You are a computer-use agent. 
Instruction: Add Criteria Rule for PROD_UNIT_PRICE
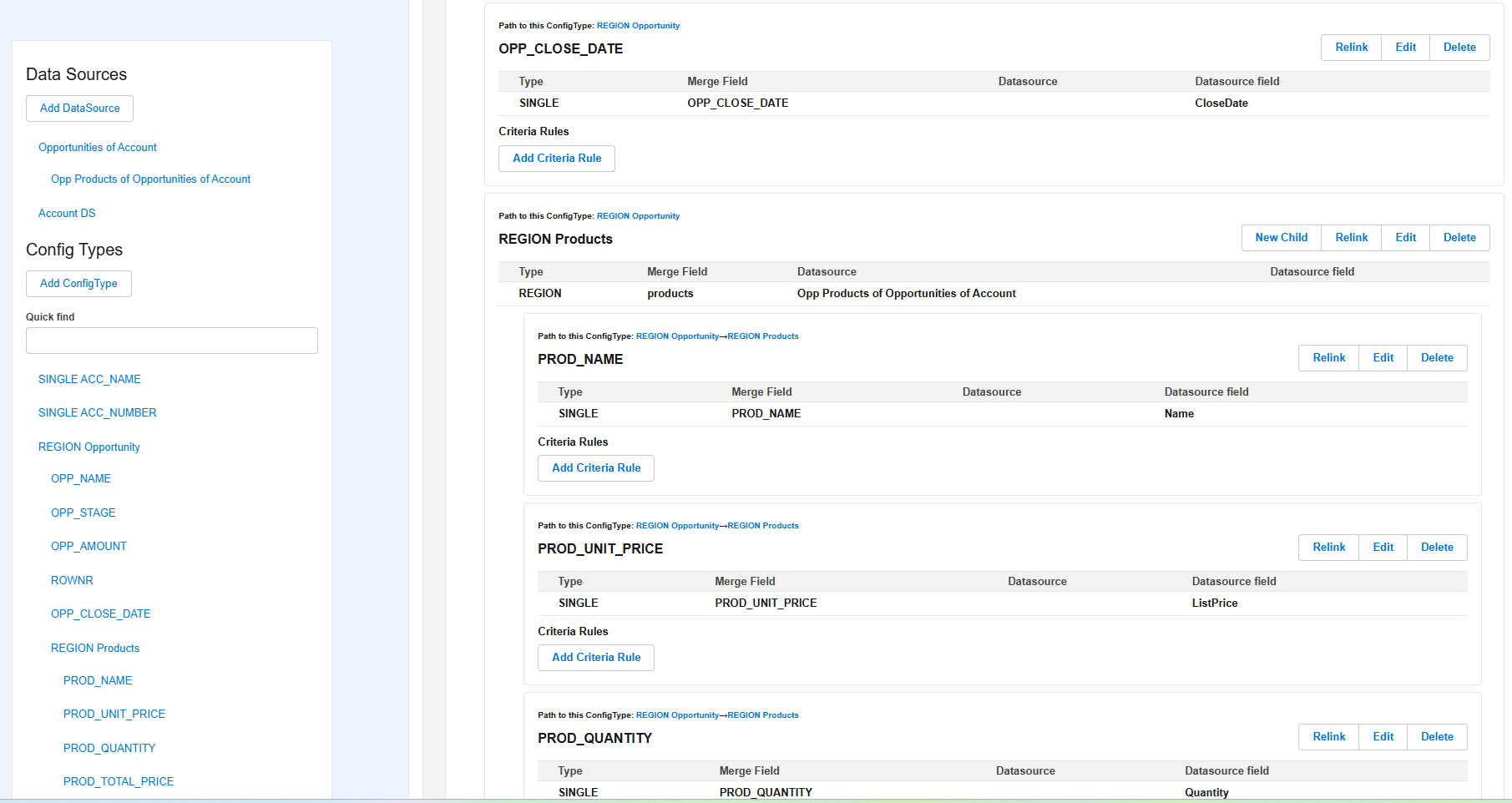(596, 658)
